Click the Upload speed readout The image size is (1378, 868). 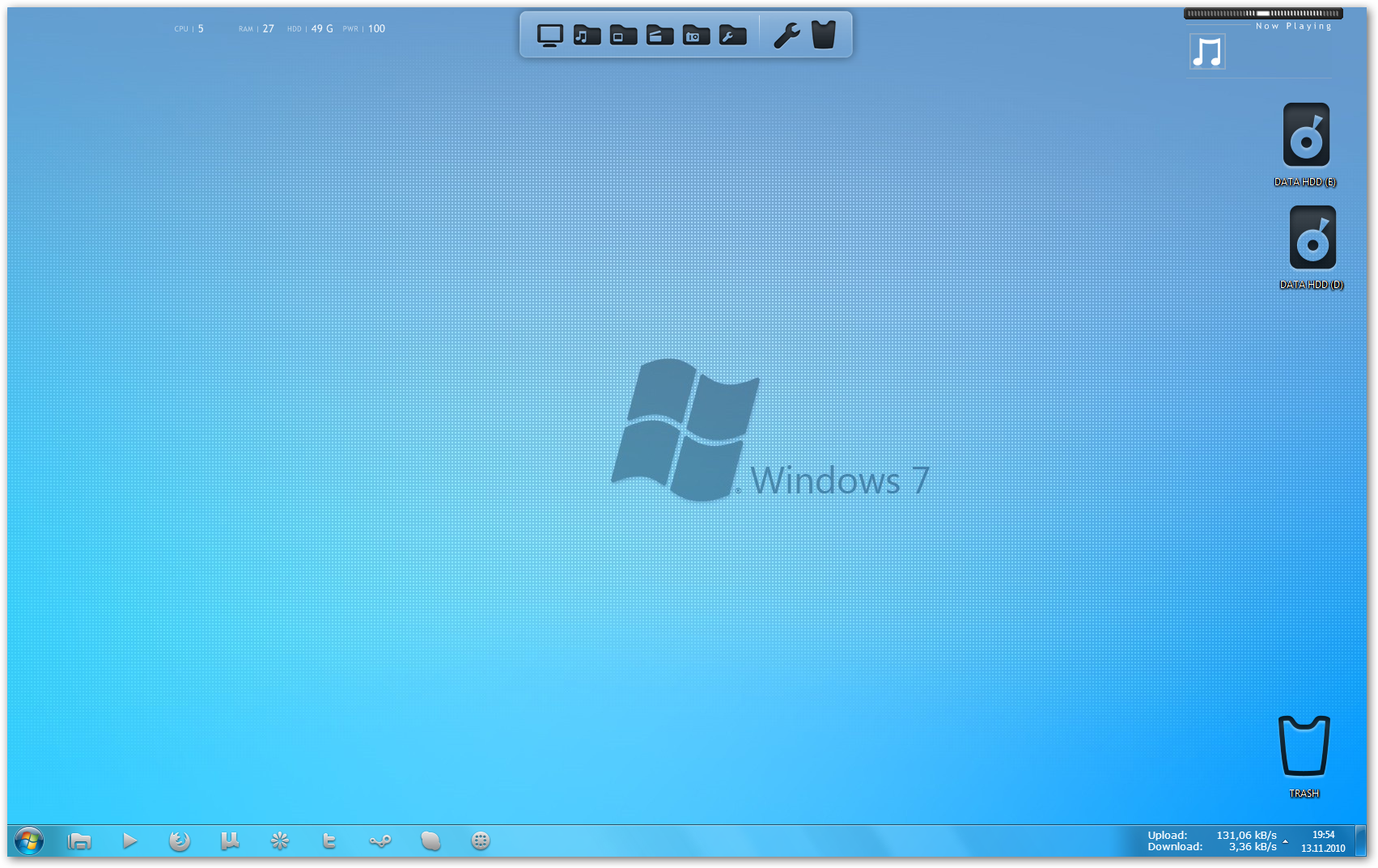tap(1212, 836)
